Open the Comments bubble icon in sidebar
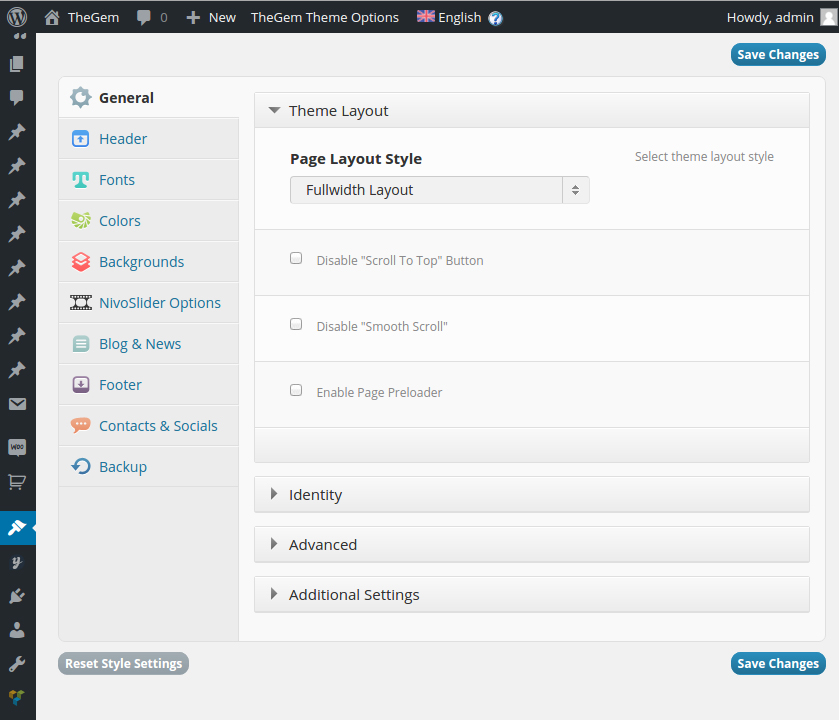The width and height of the screenshot is (839, 720). [x=17, y=98]
